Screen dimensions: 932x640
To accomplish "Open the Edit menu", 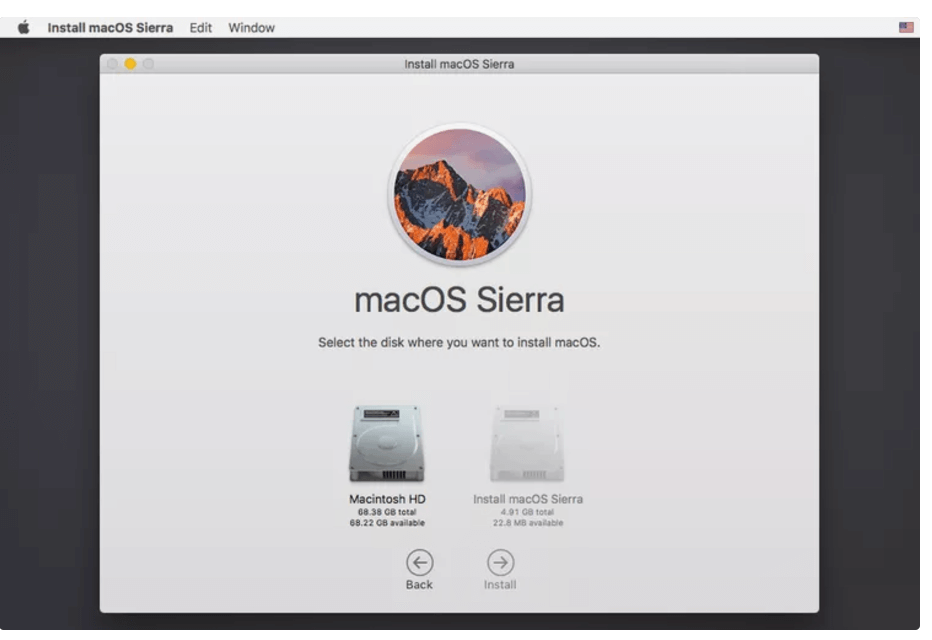I will 199,27.
